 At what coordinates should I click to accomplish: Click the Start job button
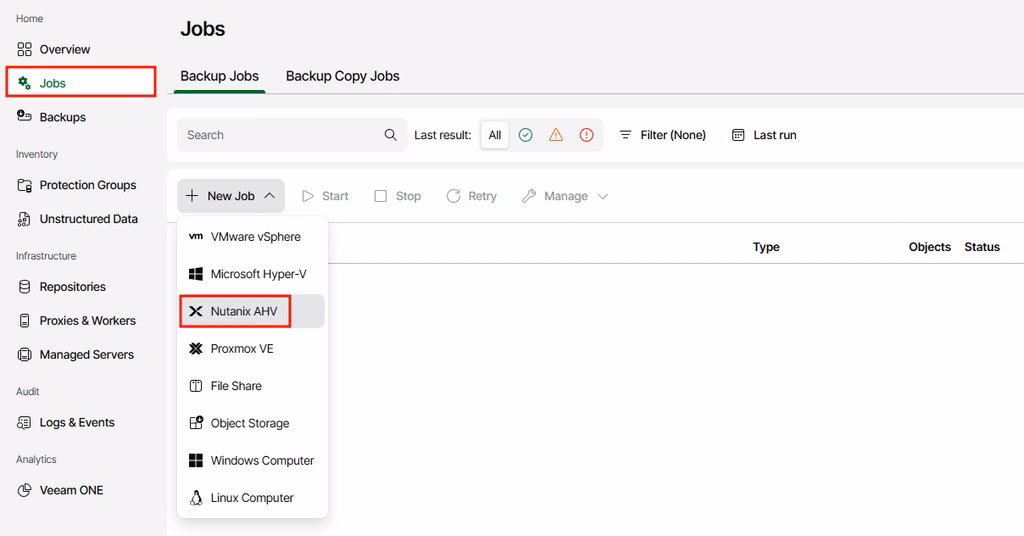coord(325,196)
